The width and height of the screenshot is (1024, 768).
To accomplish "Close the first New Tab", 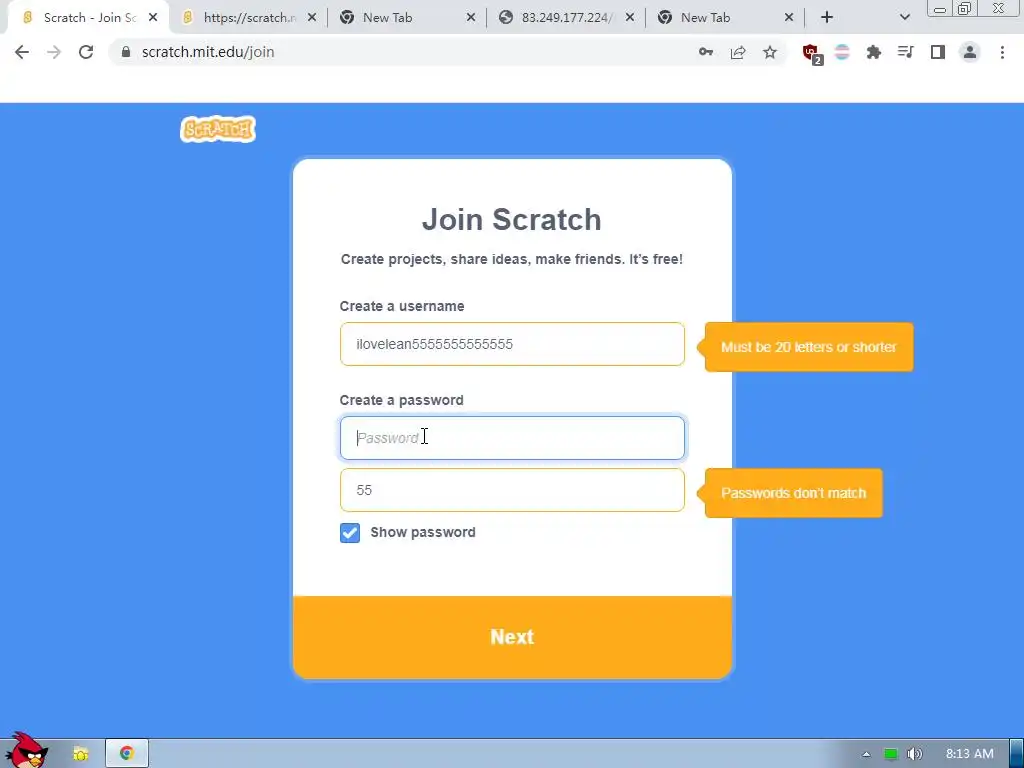I will coord(471,18).
